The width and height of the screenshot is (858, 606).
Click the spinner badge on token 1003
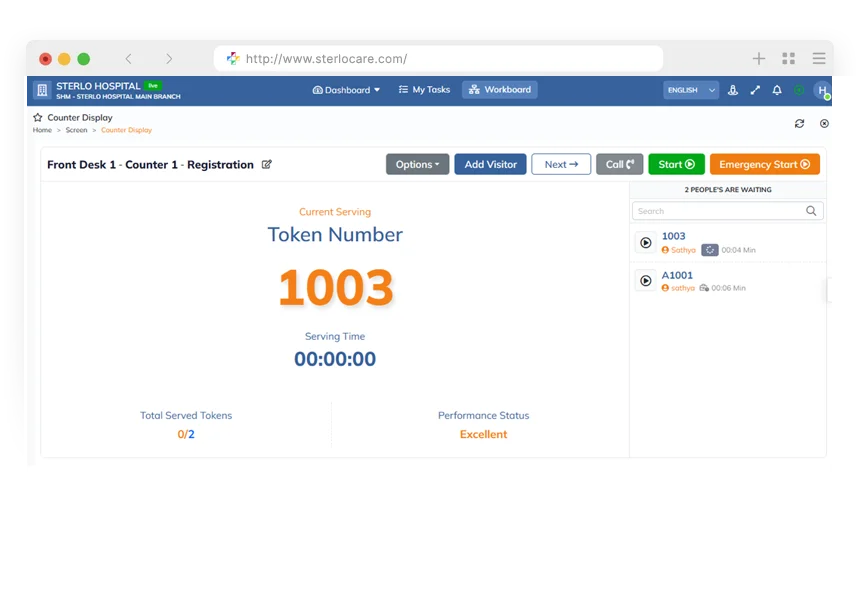[710, 250]
